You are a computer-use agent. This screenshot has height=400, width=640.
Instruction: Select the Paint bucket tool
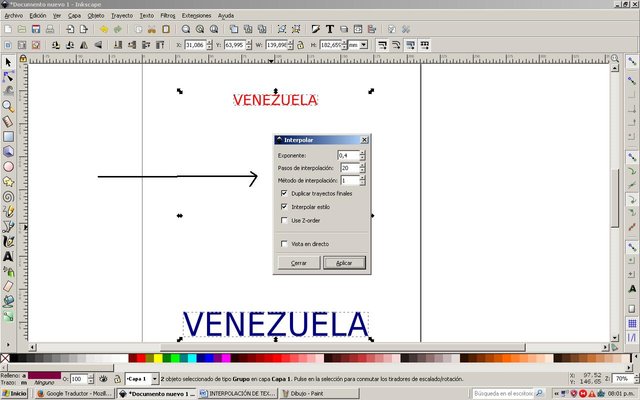[x=8, y=301]
